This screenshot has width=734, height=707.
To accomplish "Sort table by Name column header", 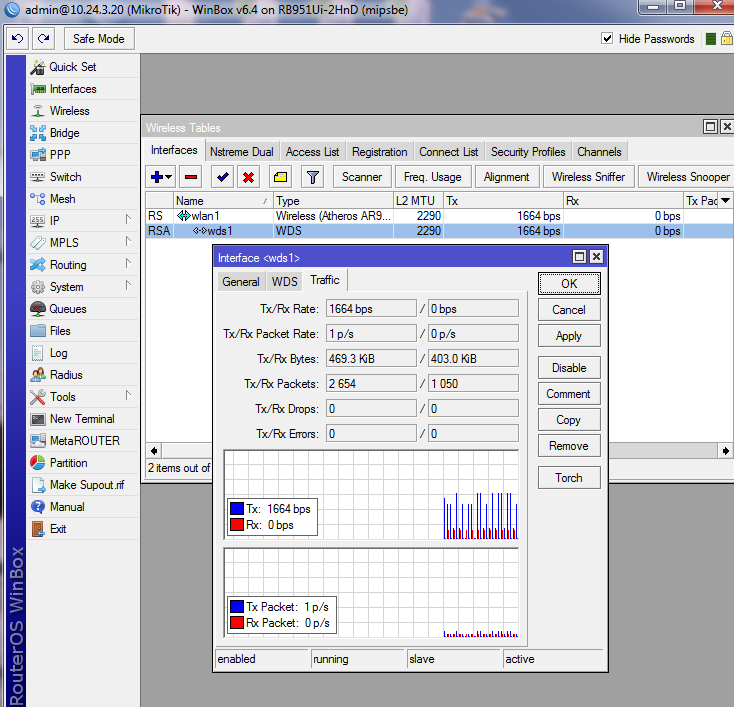I will point(222,200).
